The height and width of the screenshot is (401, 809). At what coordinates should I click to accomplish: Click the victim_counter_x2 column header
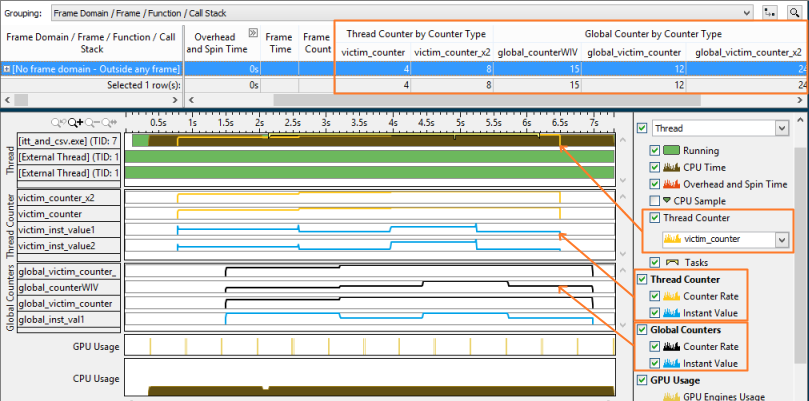(452, 52)
